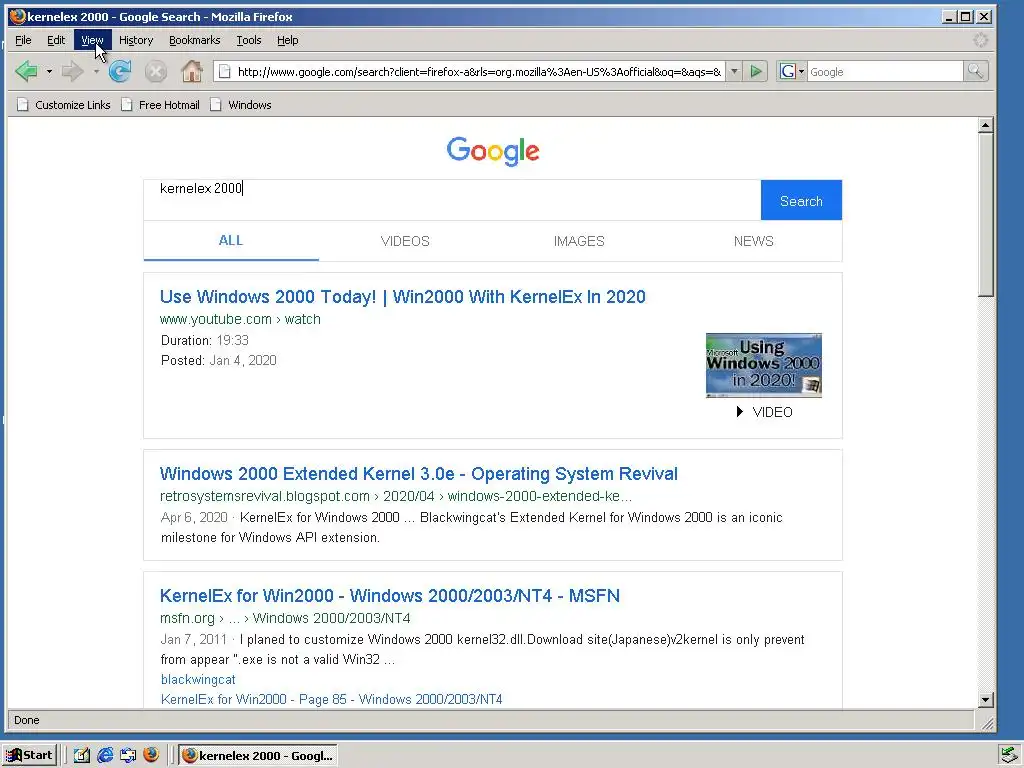Open the search engine selector dropdown

801,72
